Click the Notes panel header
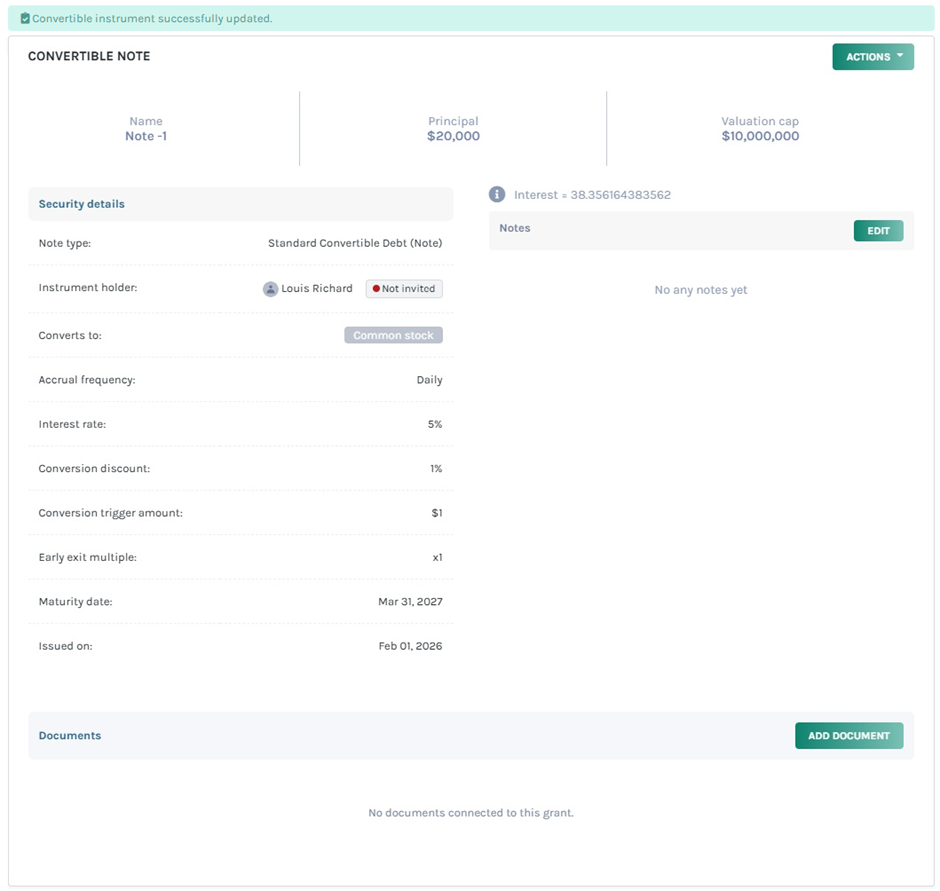940x891 pixels. coord(515,229)
